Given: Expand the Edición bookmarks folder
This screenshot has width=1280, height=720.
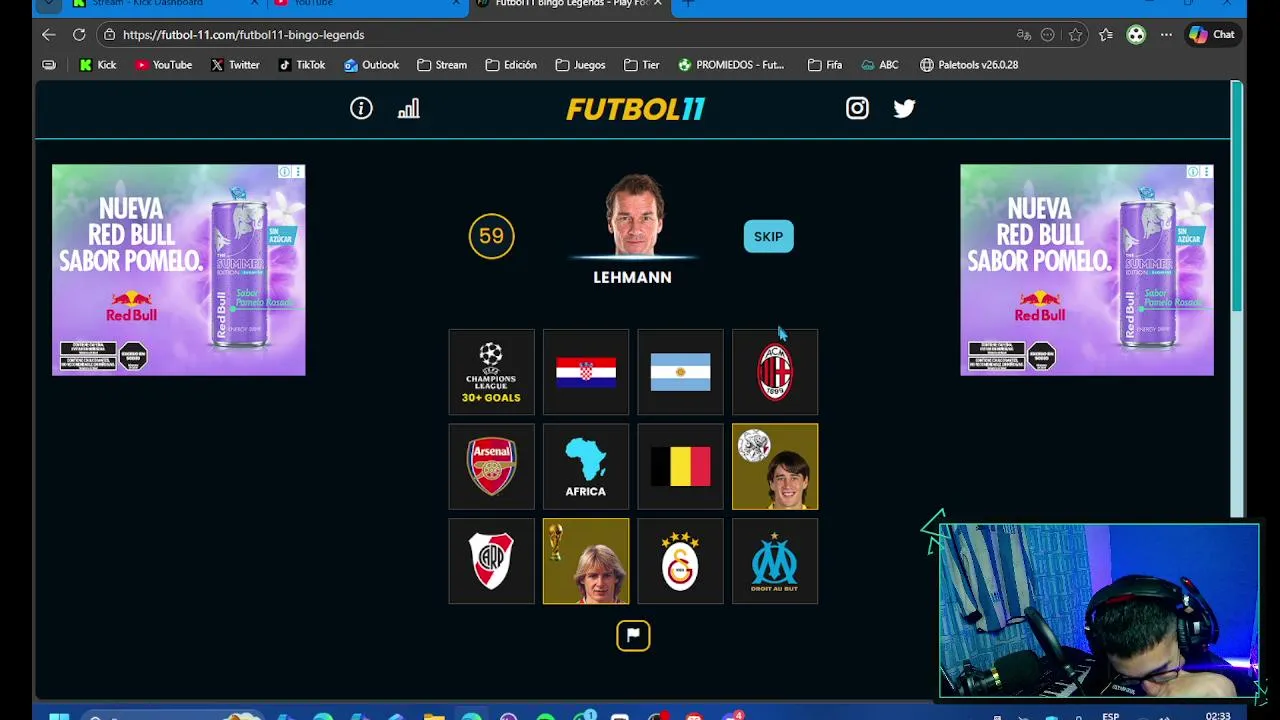Looking at the screenshot, I should pos(511,65).
